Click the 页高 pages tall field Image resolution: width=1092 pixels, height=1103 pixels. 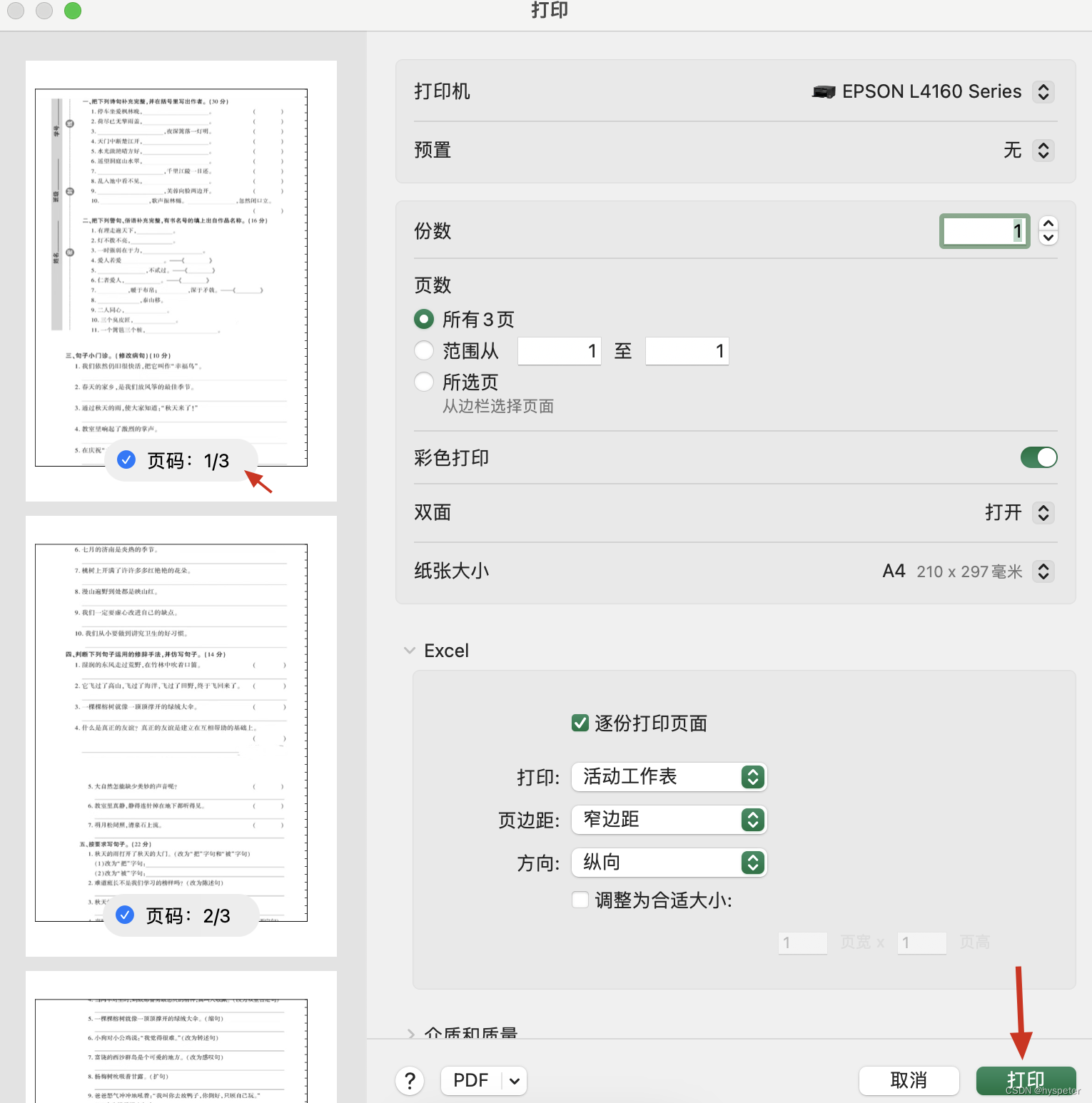(922, 942)
